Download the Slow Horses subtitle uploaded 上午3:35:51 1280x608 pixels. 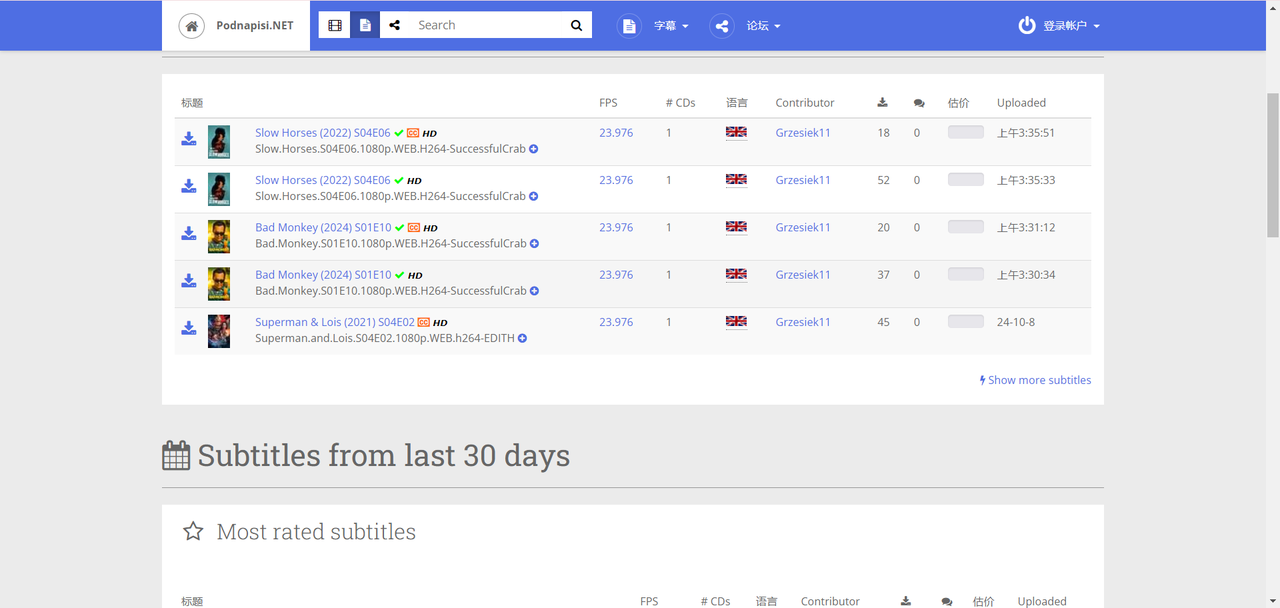(188, 139)
